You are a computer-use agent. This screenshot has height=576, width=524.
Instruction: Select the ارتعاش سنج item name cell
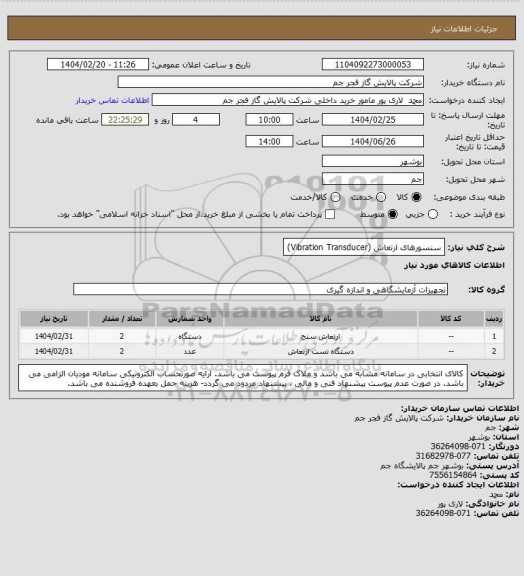coord(320,336)
